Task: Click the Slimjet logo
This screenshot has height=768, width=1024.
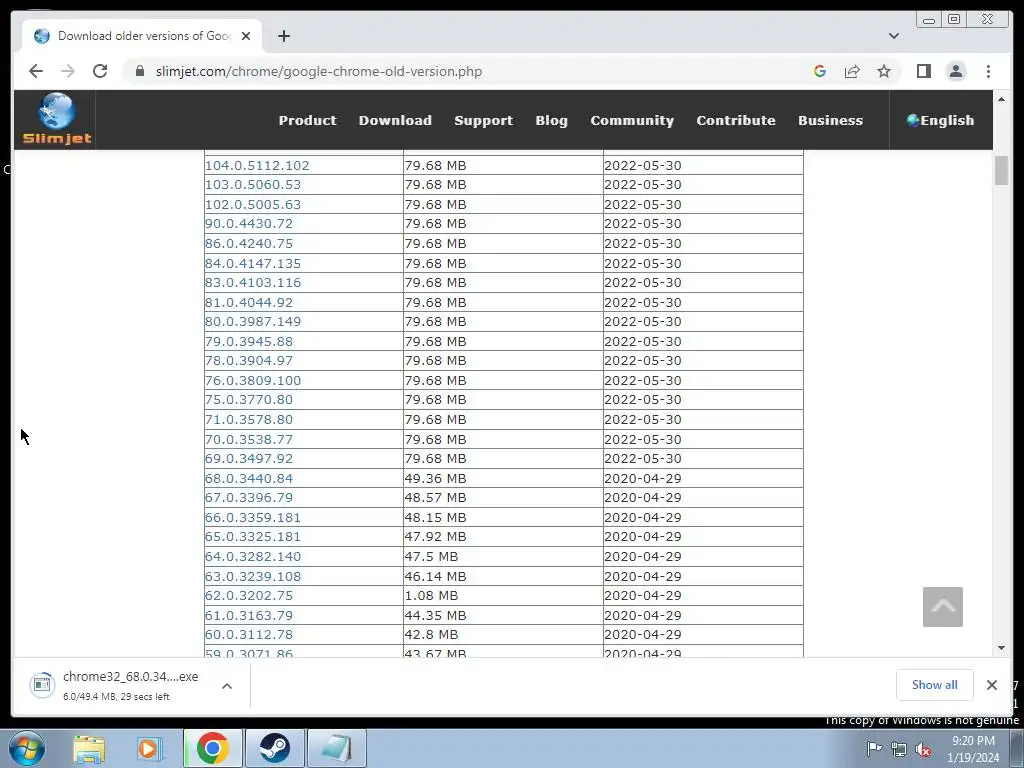Action: [x=57, y=120]
